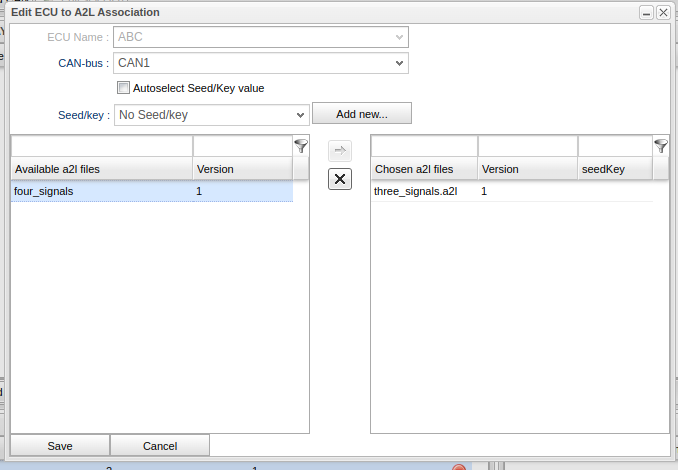678x470 pixels.
Task: Focus the filter field above Available a2l files
Action: [101, 146]
